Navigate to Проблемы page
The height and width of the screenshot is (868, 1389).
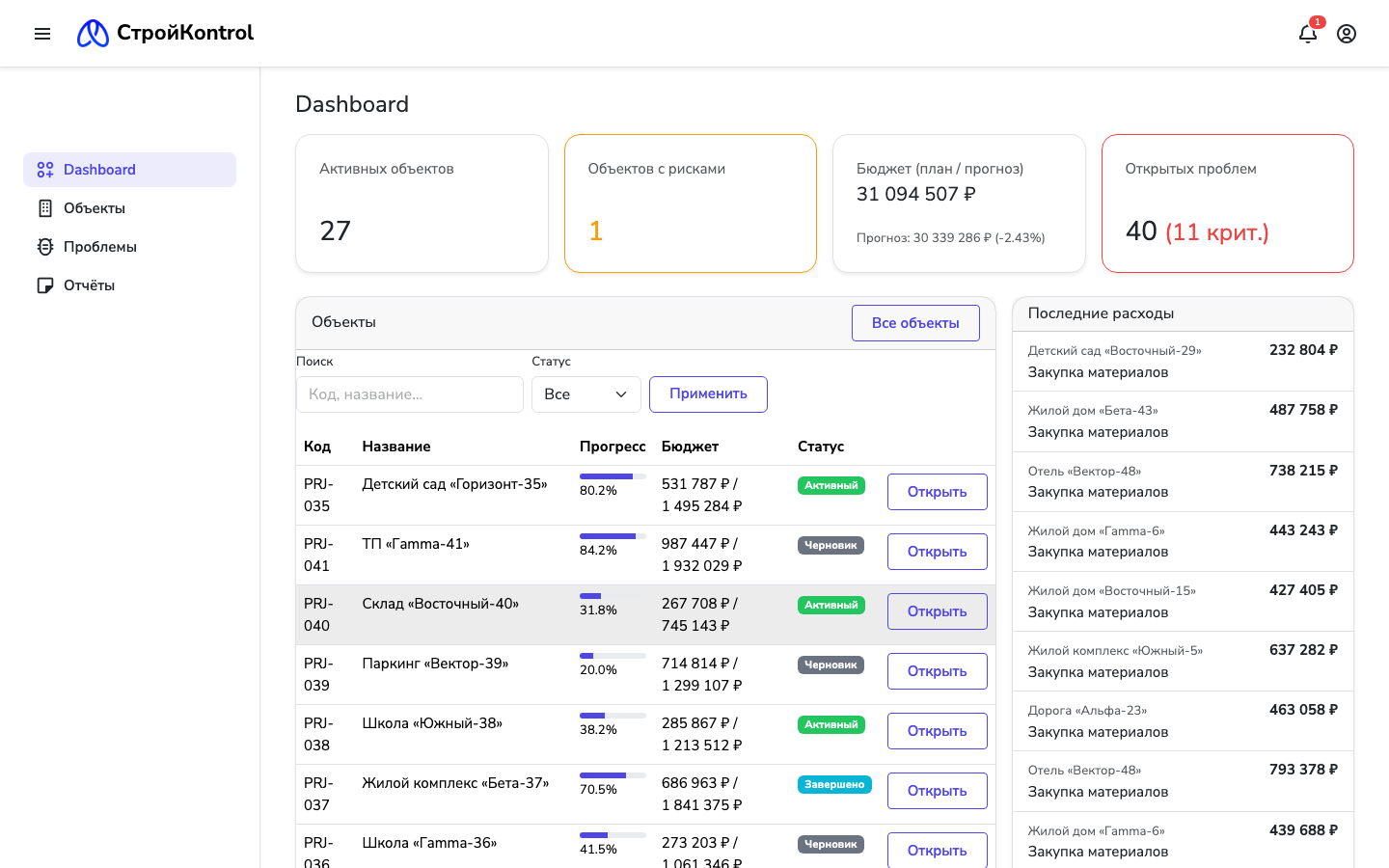click(129, 247)
